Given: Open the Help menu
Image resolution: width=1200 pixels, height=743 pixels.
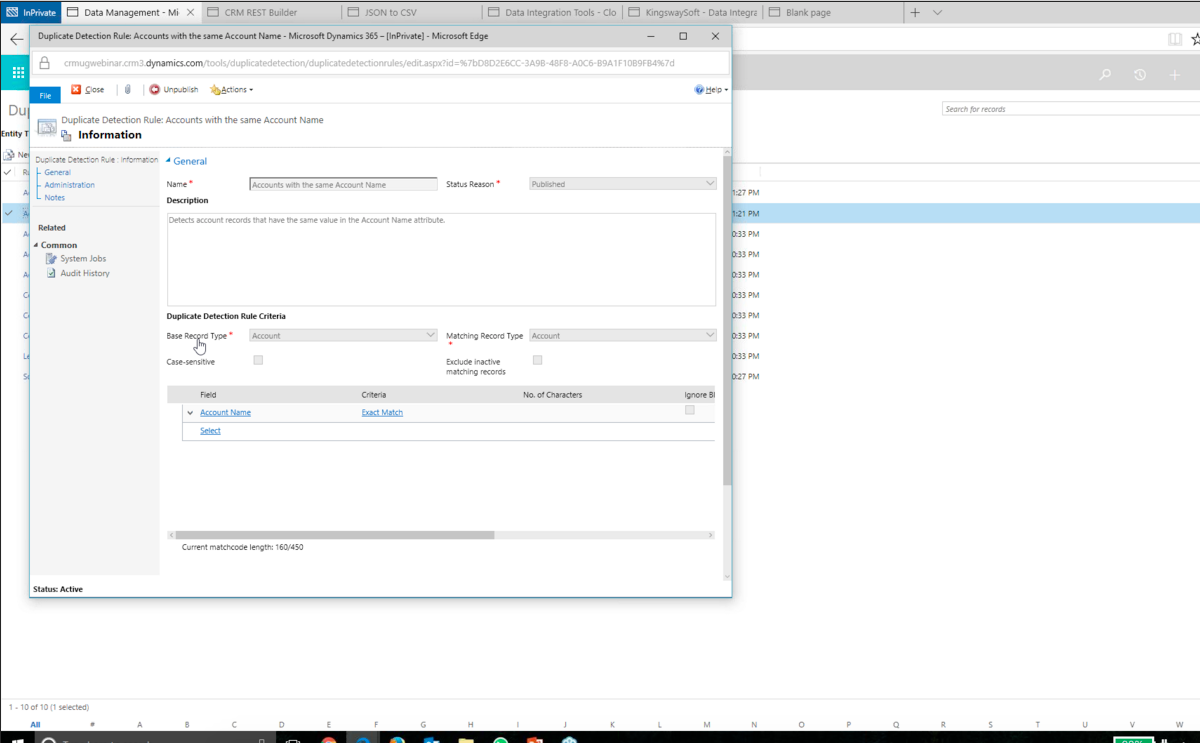Looking at the screenshot, I should click(711, 90).
